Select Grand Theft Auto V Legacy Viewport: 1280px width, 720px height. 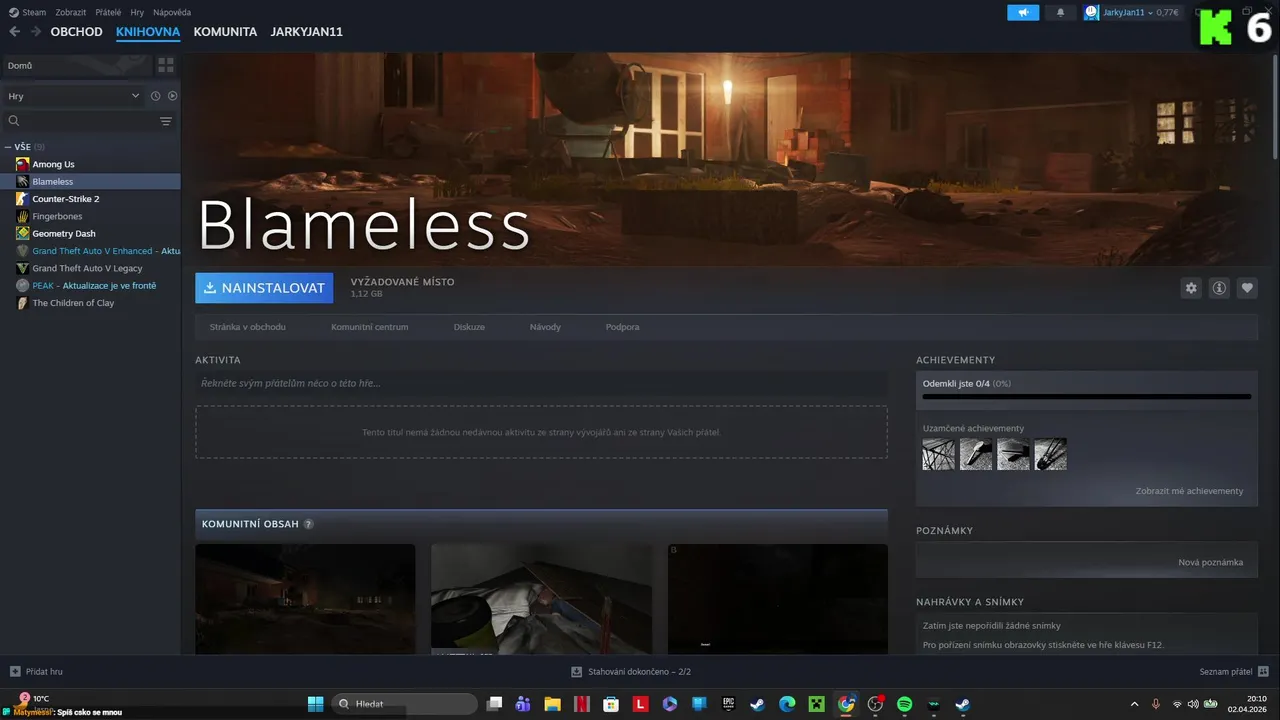pos(90,268)
